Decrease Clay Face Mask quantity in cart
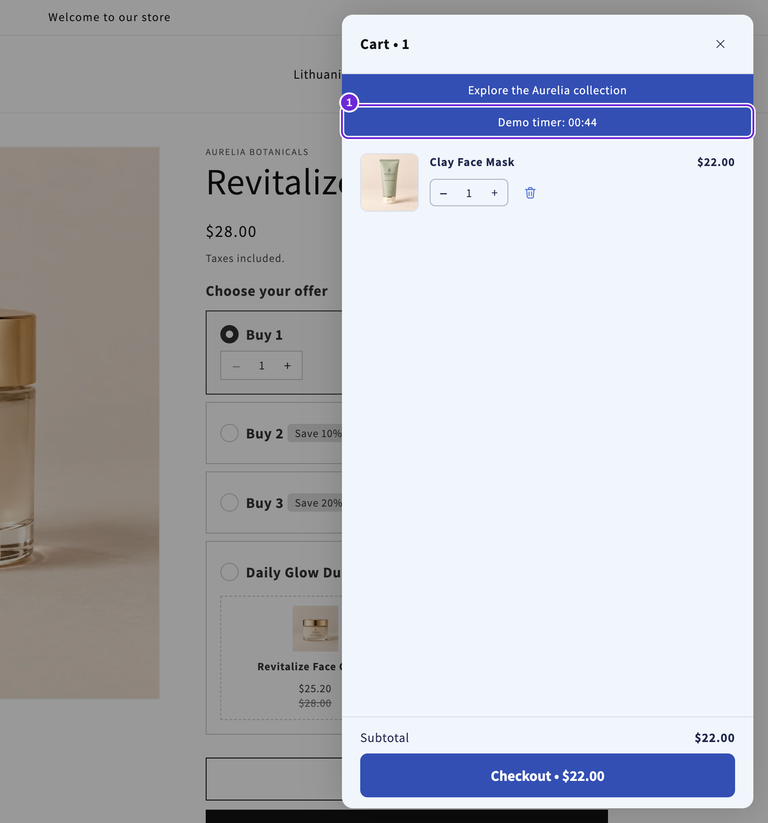Screen dimensions: 768x823 [444, 193]
